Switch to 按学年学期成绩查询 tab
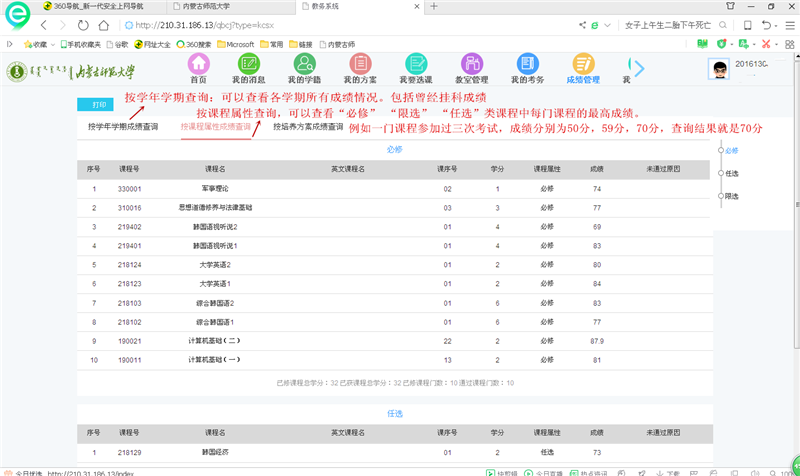Screen dimensions: 800x476 pyautogui.click(x=122, y=127)
